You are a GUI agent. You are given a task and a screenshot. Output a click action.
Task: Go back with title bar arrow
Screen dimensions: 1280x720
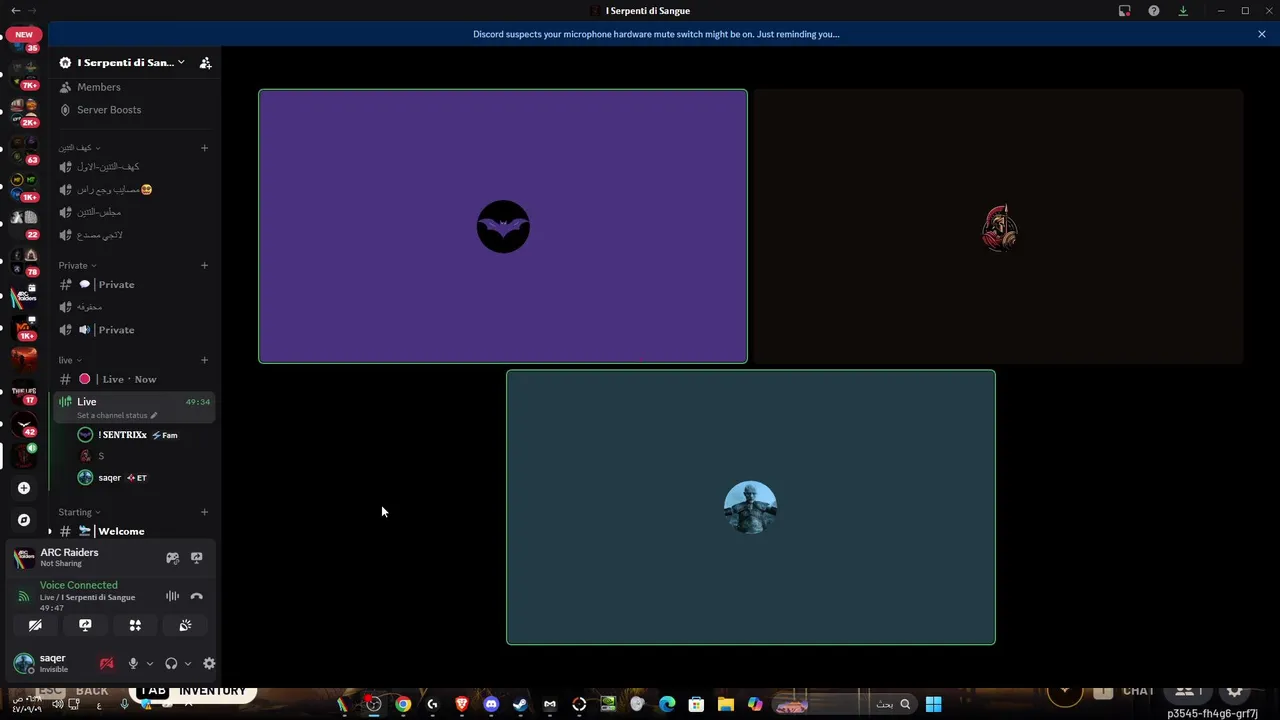point(15,11)
